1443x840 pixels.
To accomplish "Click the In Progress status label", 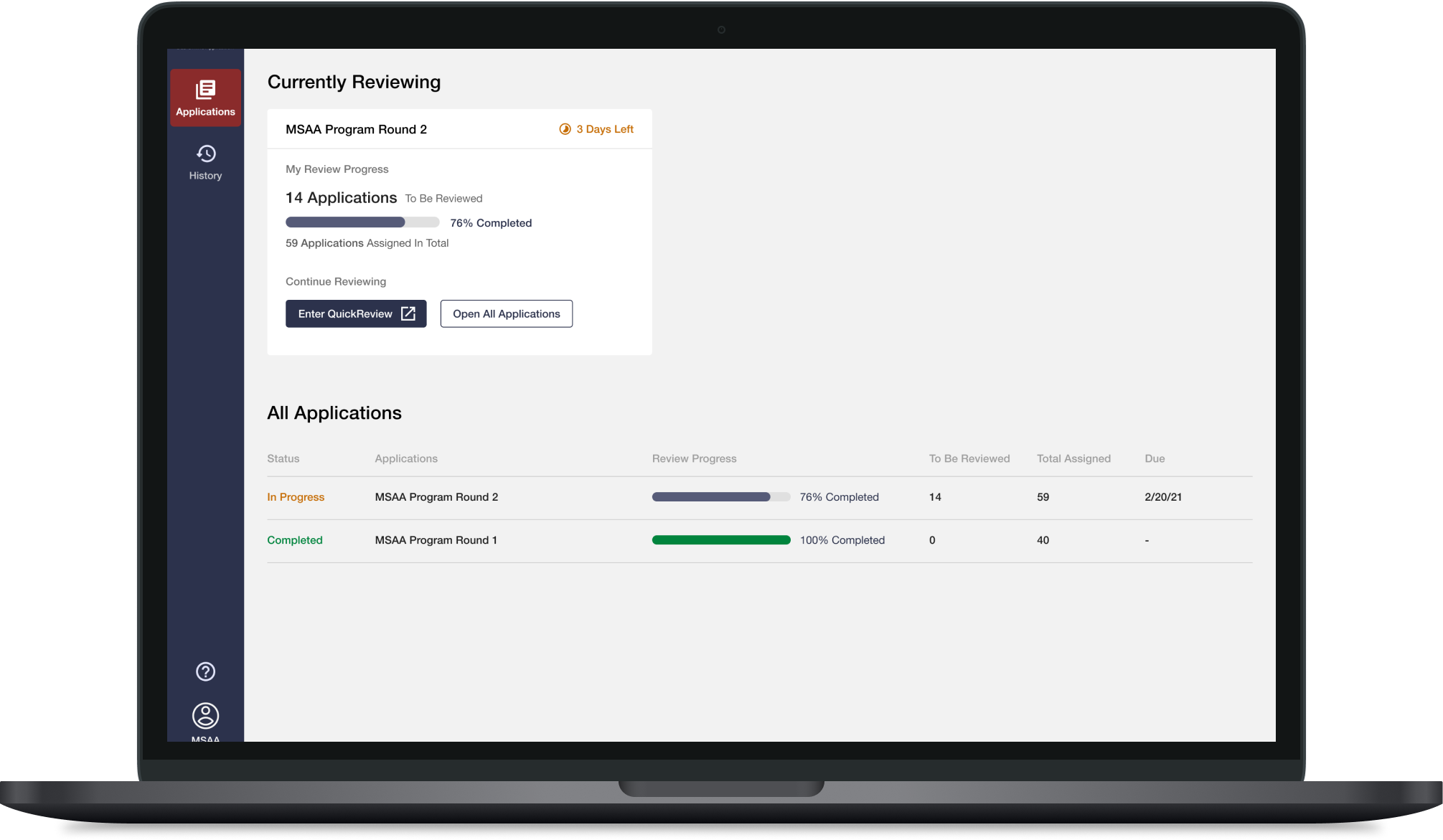I will coord(295,497).
